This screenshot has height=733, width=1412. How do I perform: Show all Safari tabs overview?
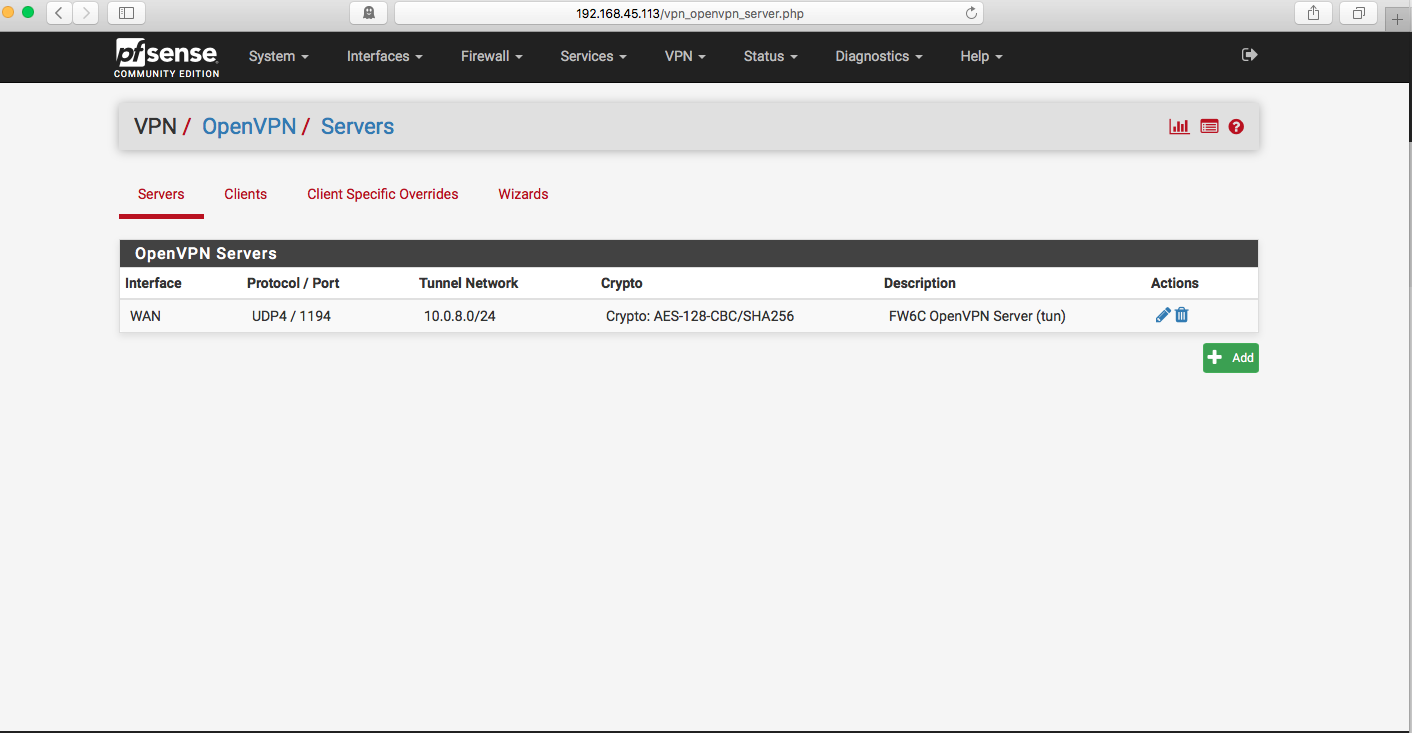1358,13
